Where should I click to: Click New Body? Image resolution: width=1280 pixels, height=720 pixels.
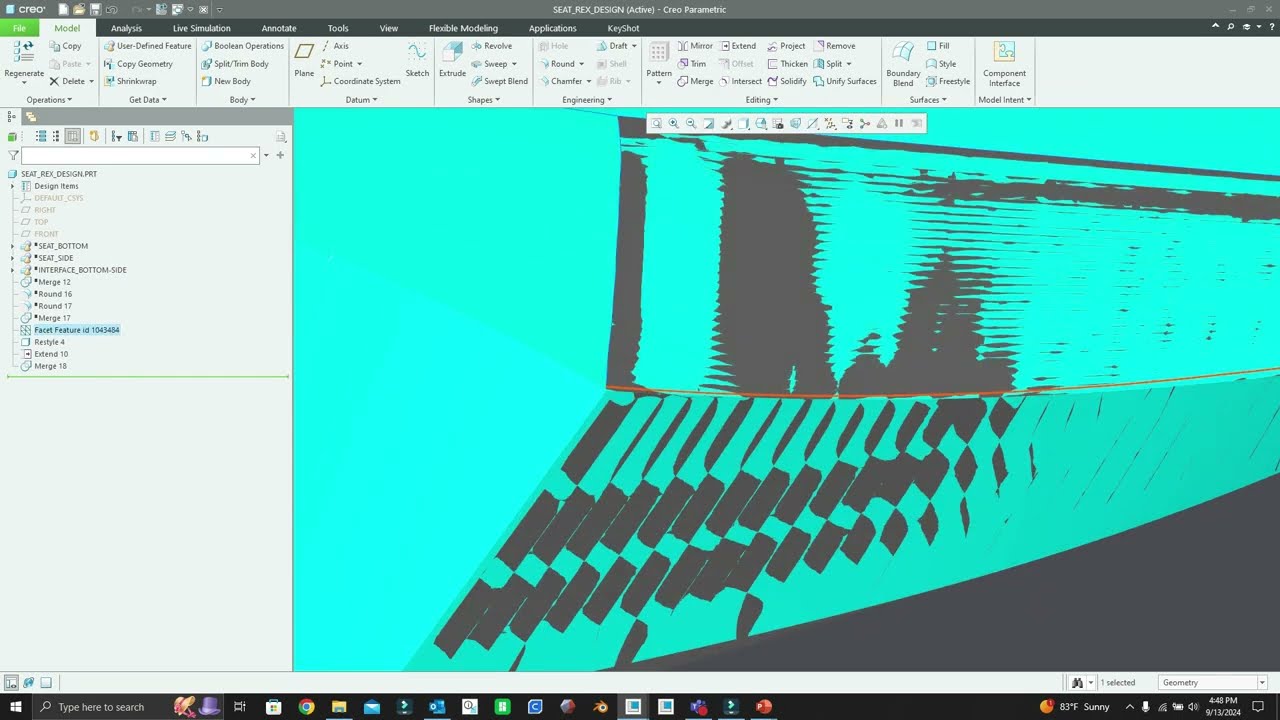click(x=226, y=81)
